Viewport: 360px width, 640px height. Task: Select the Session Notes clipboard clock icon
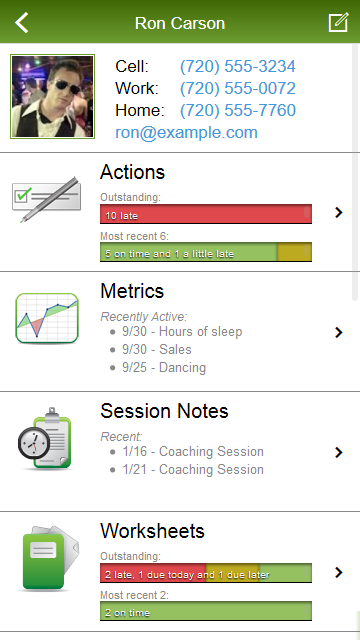click(46, 438)
